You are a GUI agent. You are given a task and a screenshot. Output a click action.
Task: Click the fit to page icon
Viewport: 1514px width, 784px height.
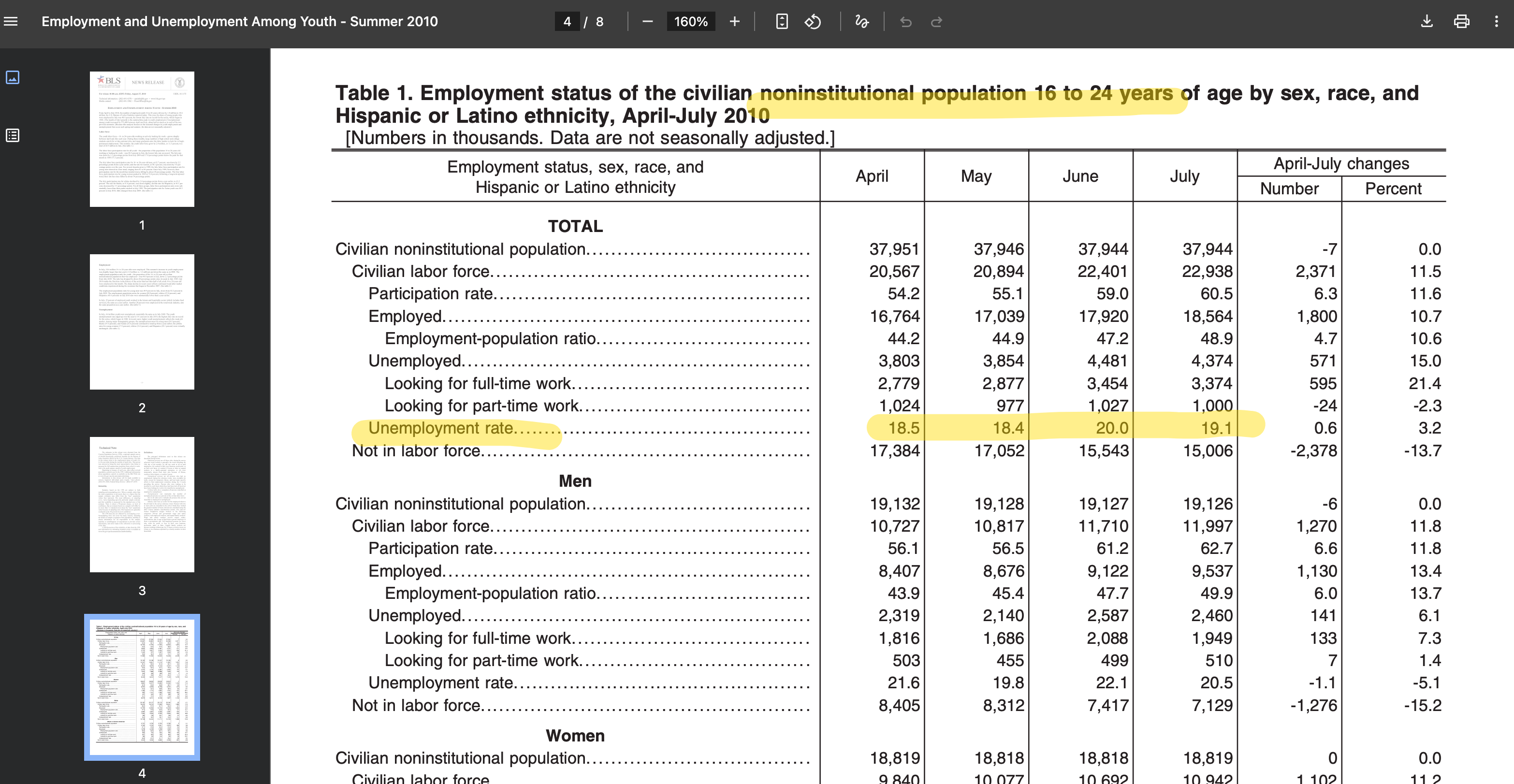[781, 22]
